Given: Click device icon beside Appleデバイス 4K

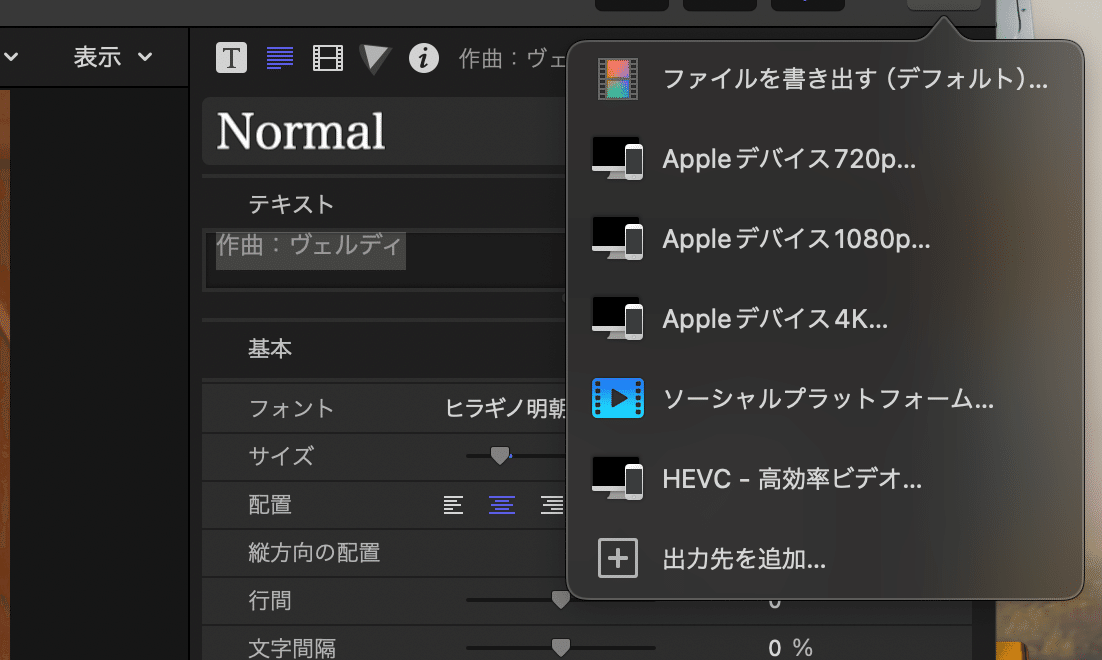Looking at the screenshot, I should tap(618, 319).
